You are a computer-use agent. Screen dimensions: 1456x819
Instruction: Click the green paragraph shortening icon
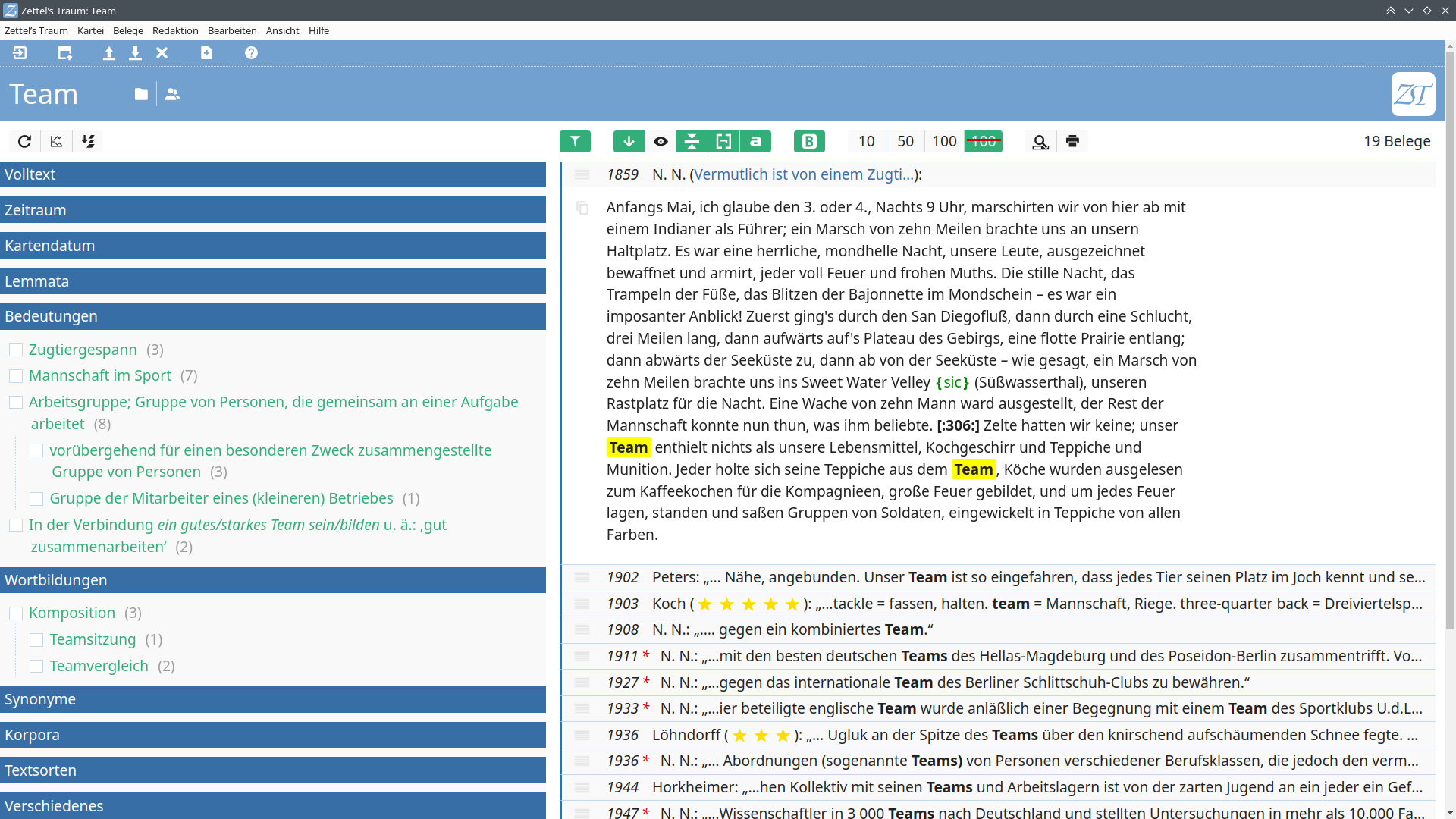pyautogui.click(x=692, y=141)
